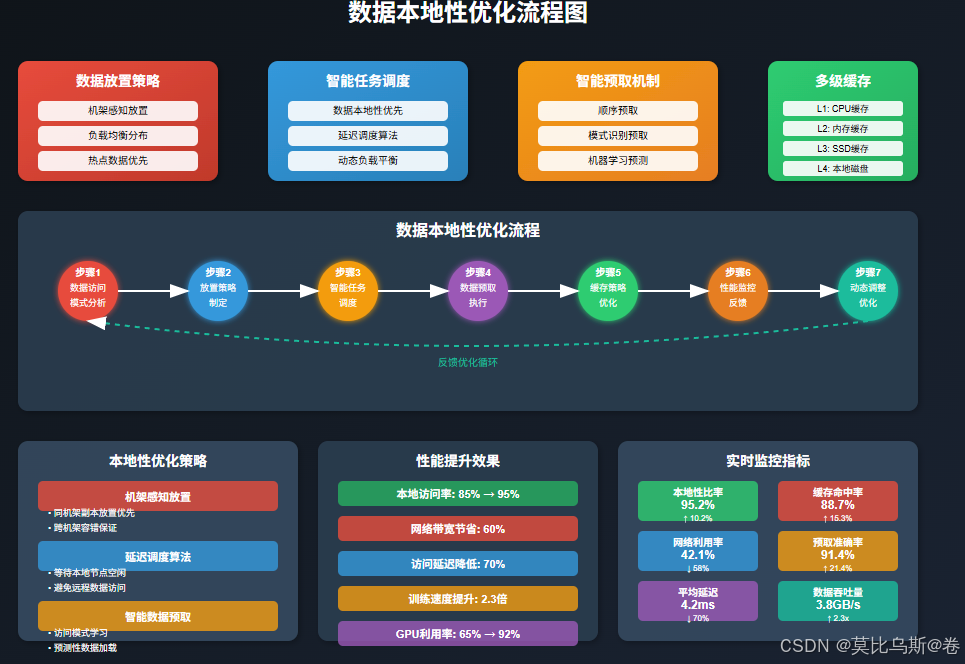Click the 负载均衡分布 pill
965x664 pixels.
coord(118,135)
